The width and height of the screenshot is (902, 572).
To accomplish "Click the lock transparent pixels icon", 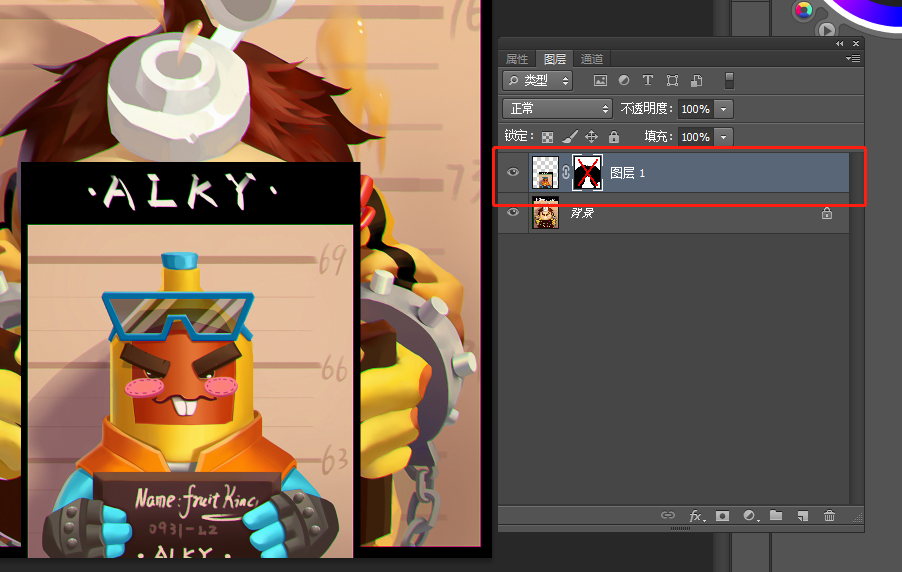I will (x=548, y=137).
